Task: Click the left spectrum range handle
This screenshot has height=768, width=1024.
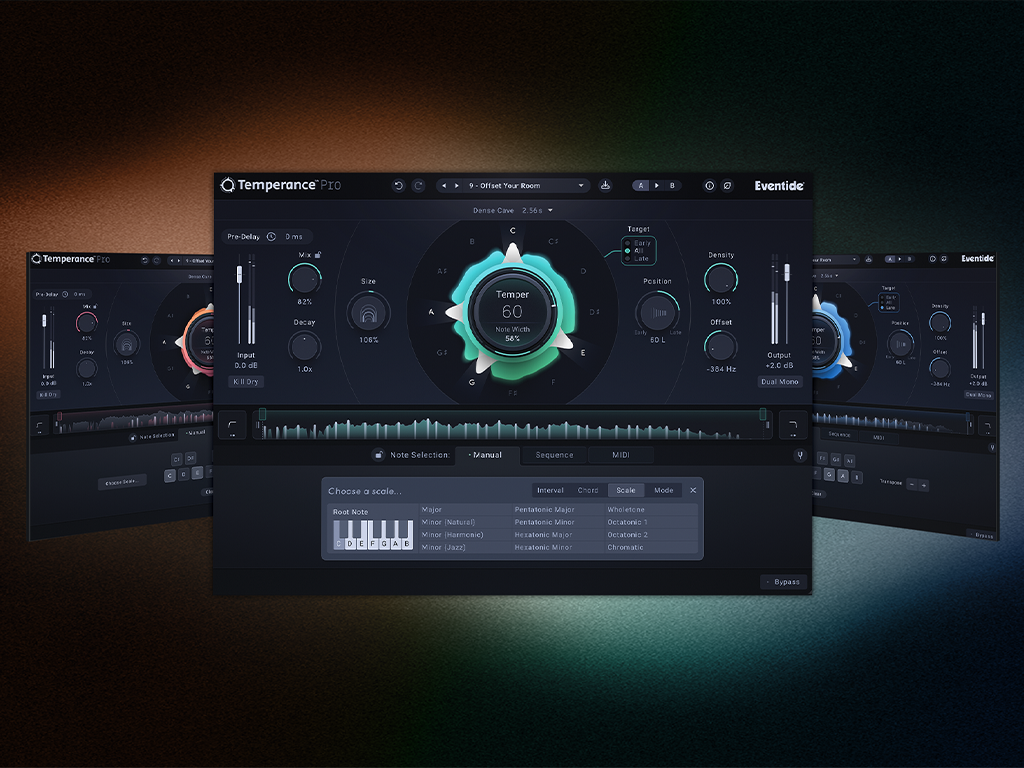Action: 263,414
